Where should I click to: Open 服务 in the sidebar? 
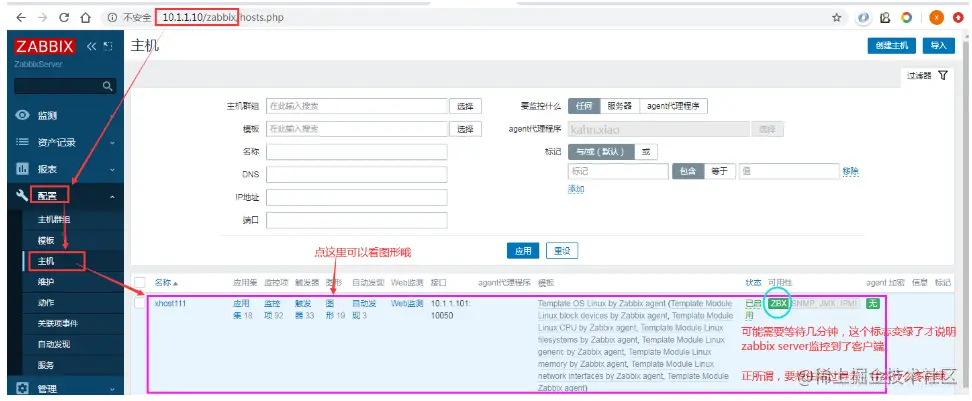[x=46, y=365]
